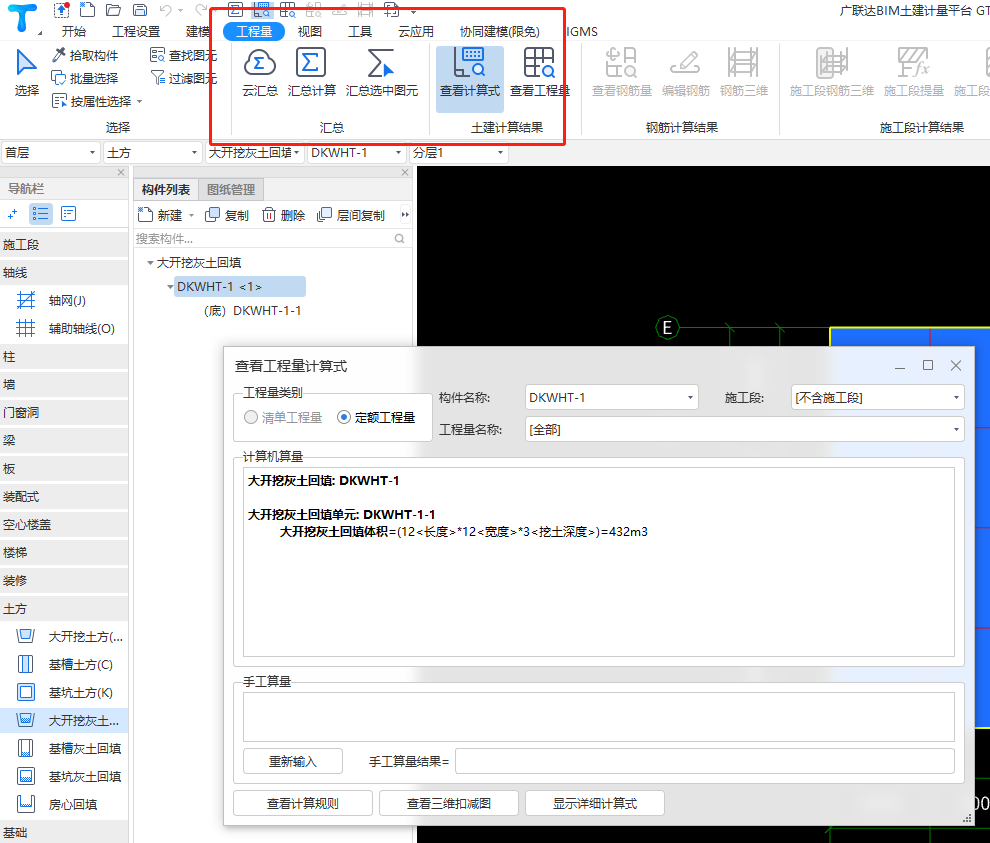Collapse 大开挖灰土回填 tree node
The height and width of the screenshot is (843, 990).
(150, 263)
